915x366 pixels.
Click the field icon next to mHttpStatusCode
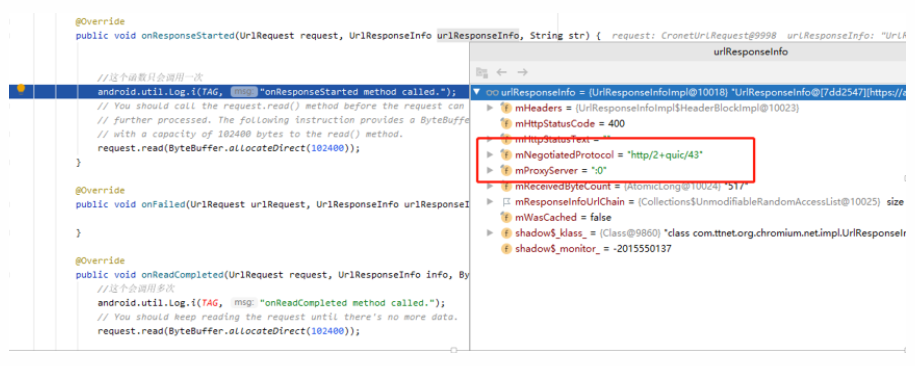tap(506, 124)
